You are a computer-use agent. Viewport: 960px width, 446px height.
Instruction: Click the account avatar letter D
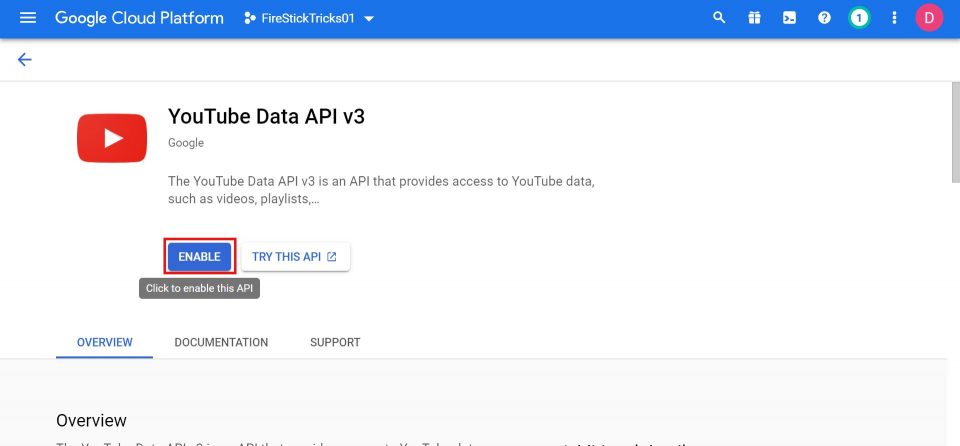pyautogui.click(x=929, y=18)
